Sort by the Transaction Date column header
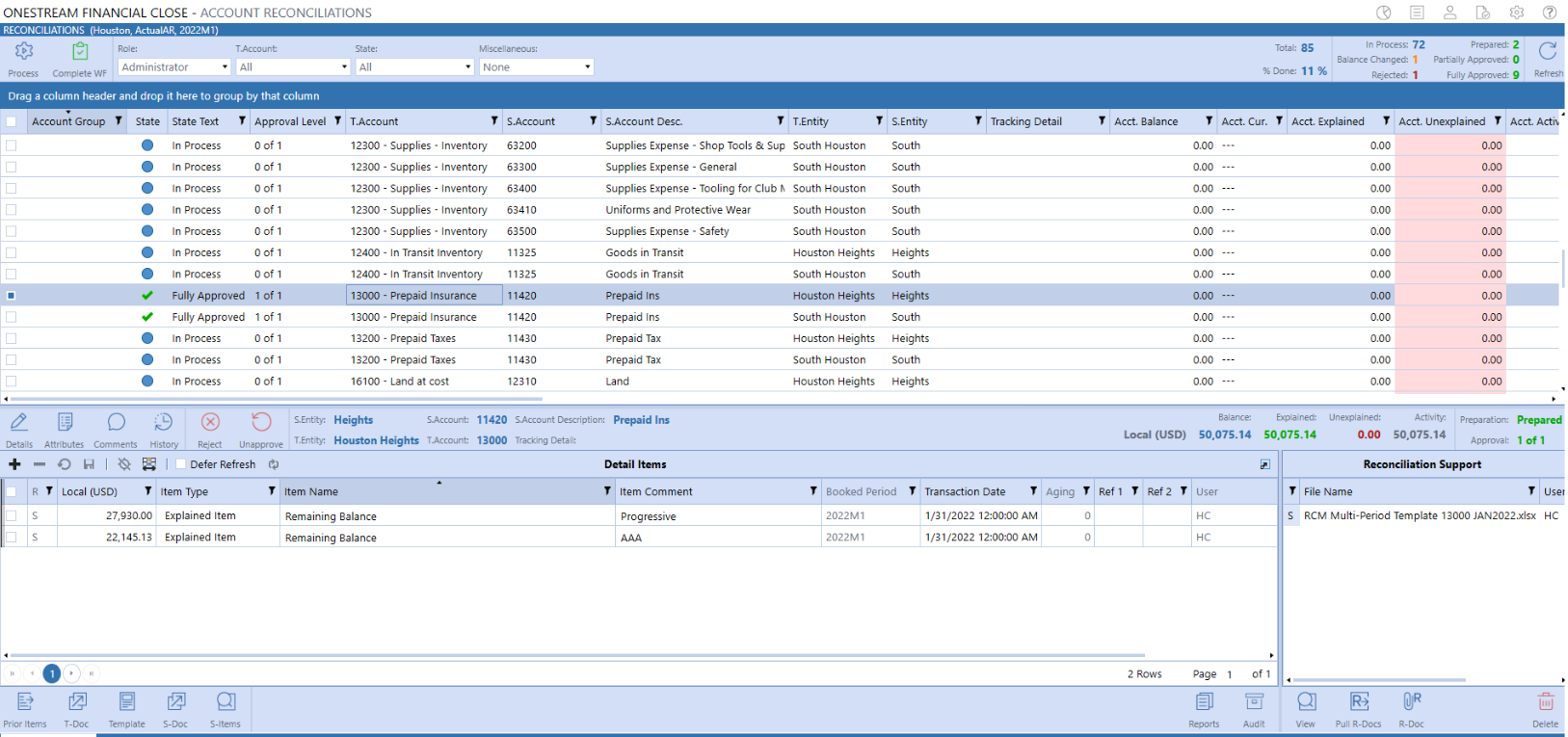 pos(965,491)
